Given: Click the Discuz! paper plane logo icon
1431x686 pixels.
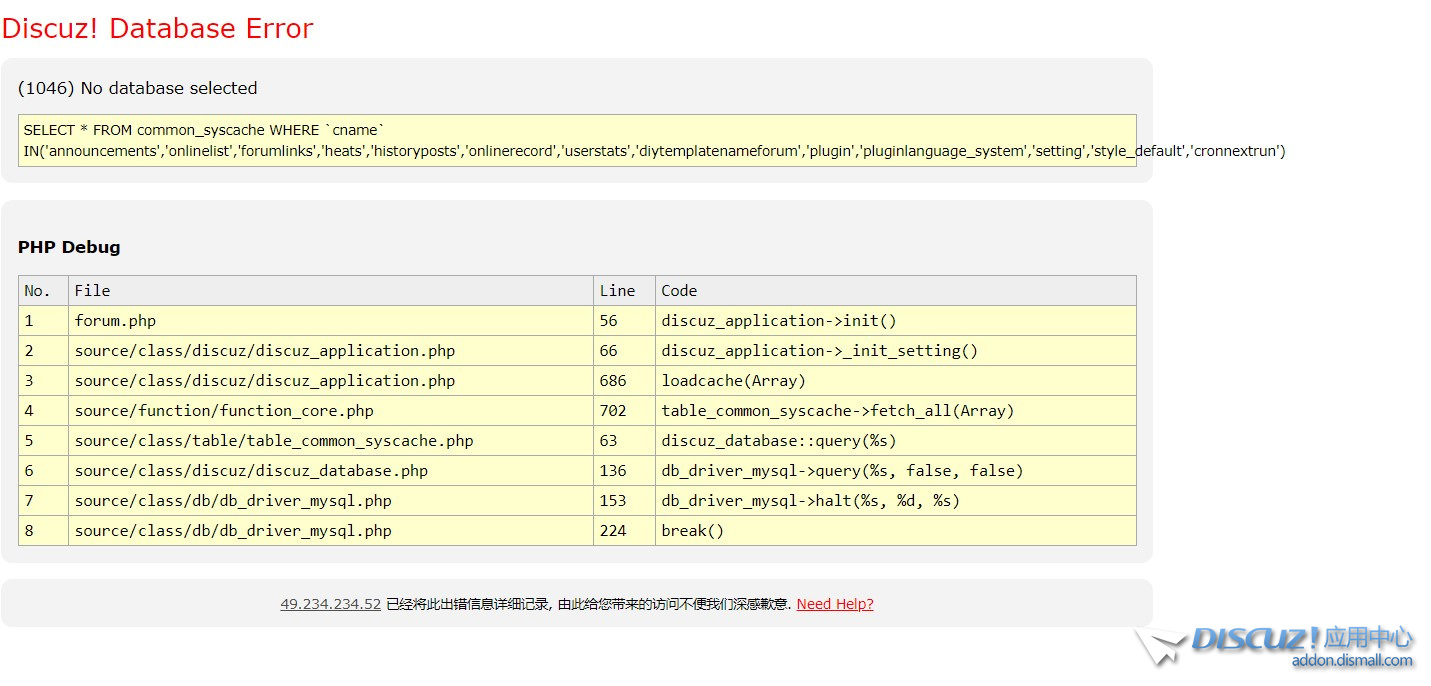Looking at the screenshot, I should 1160,646.
